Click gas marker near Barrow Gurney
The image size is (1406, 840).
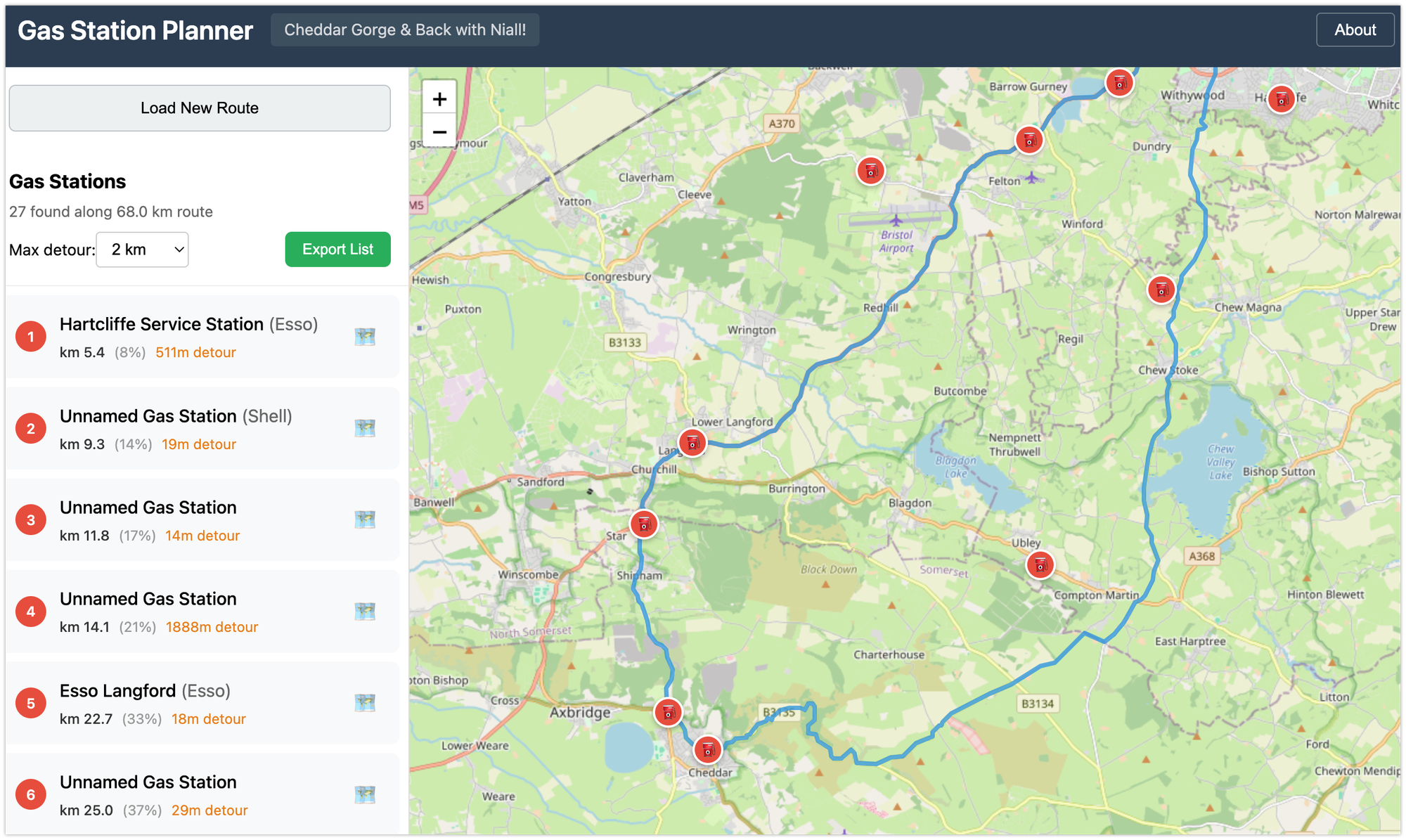coord(1119,83)
